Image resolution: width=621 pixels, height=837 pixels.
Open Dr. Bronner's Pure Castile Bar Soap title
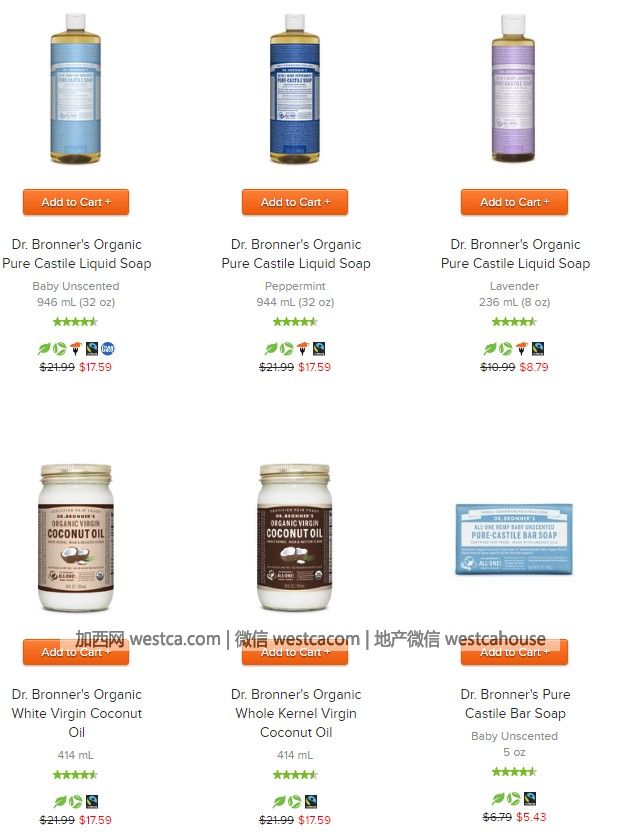click(515, 704)
